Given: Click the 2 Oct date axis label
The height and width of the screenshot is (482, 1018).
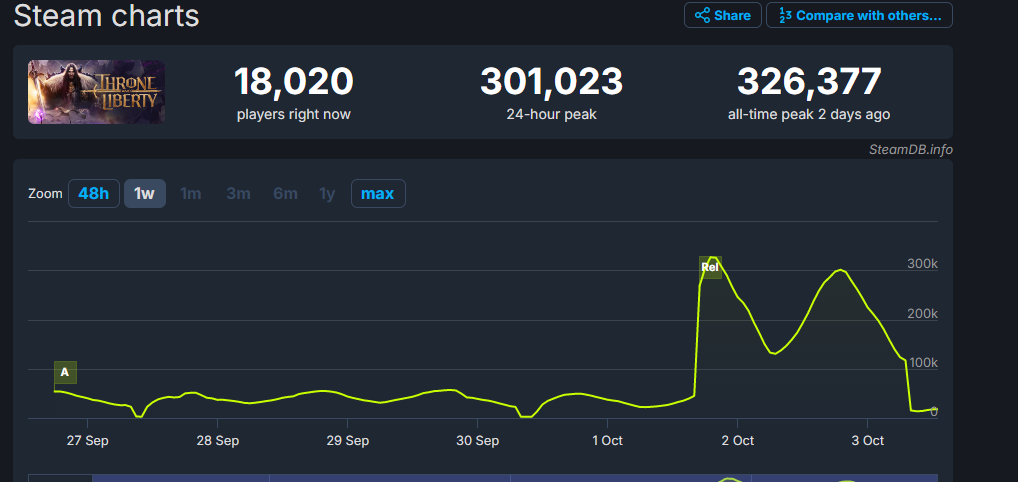Looking at the screenshot, I should pos(737,440).
